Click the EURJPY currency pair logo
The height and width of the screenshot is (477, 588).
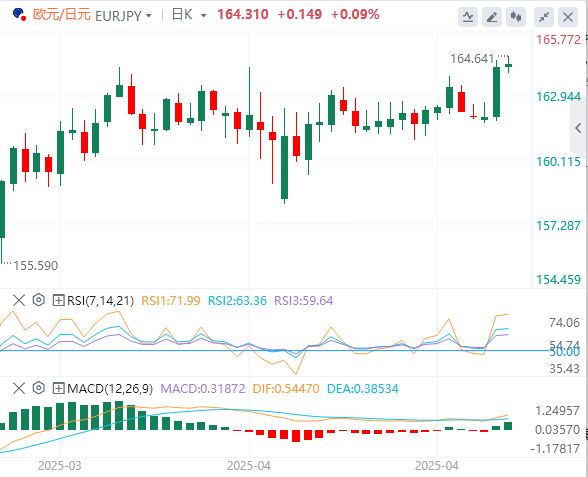pyautogui.click(x=19, y=15)
